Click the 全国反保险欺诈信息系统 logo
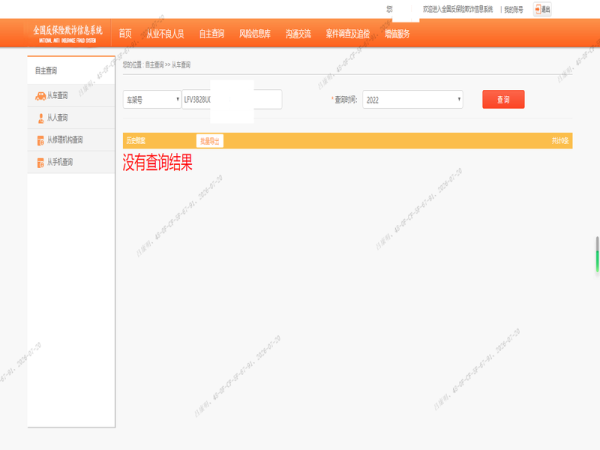 click(68, 33)
